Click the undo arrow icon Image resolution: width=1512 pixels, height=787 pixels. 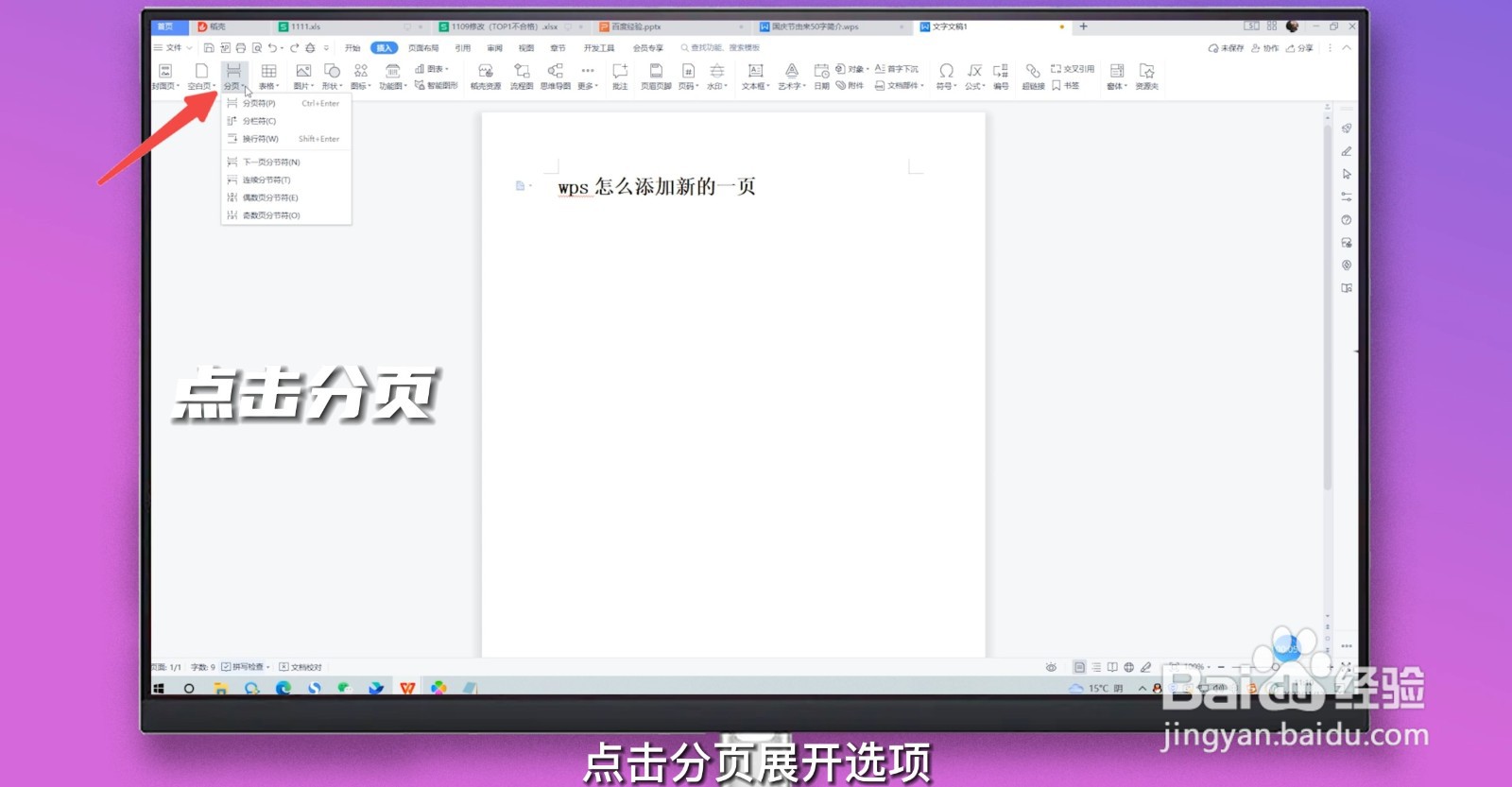click(x=273, y=47)
